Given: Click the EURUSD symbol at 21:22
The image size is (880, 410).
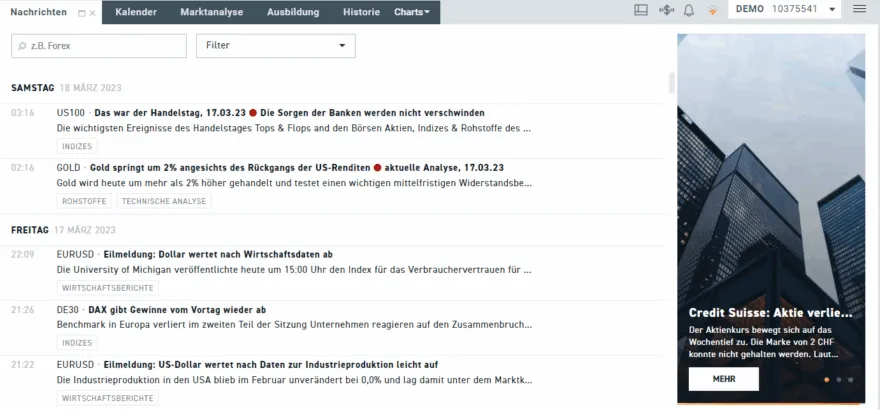Looking at the screenshot, I should click(x=75, y=365).
